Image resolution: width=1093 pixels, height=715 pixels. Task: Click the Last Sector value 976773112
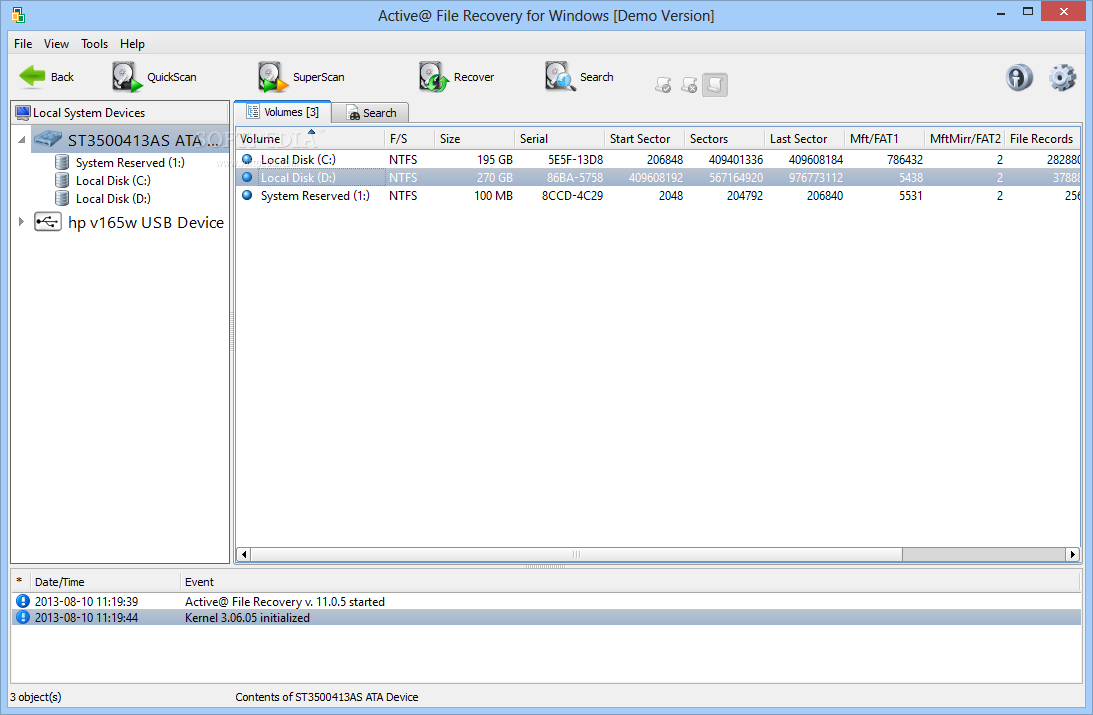pyautogui.click(x=816, y=178)
